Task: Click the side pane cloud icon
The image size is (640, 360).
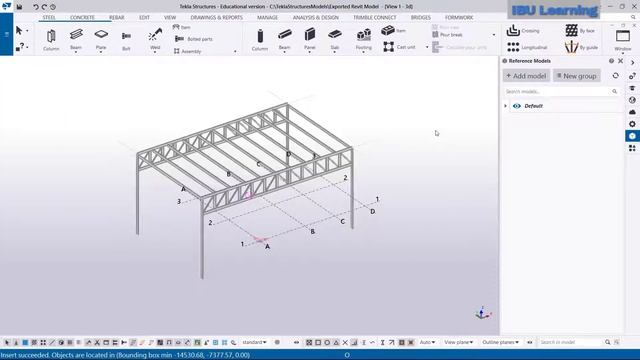Action: [x=632, y=112]
